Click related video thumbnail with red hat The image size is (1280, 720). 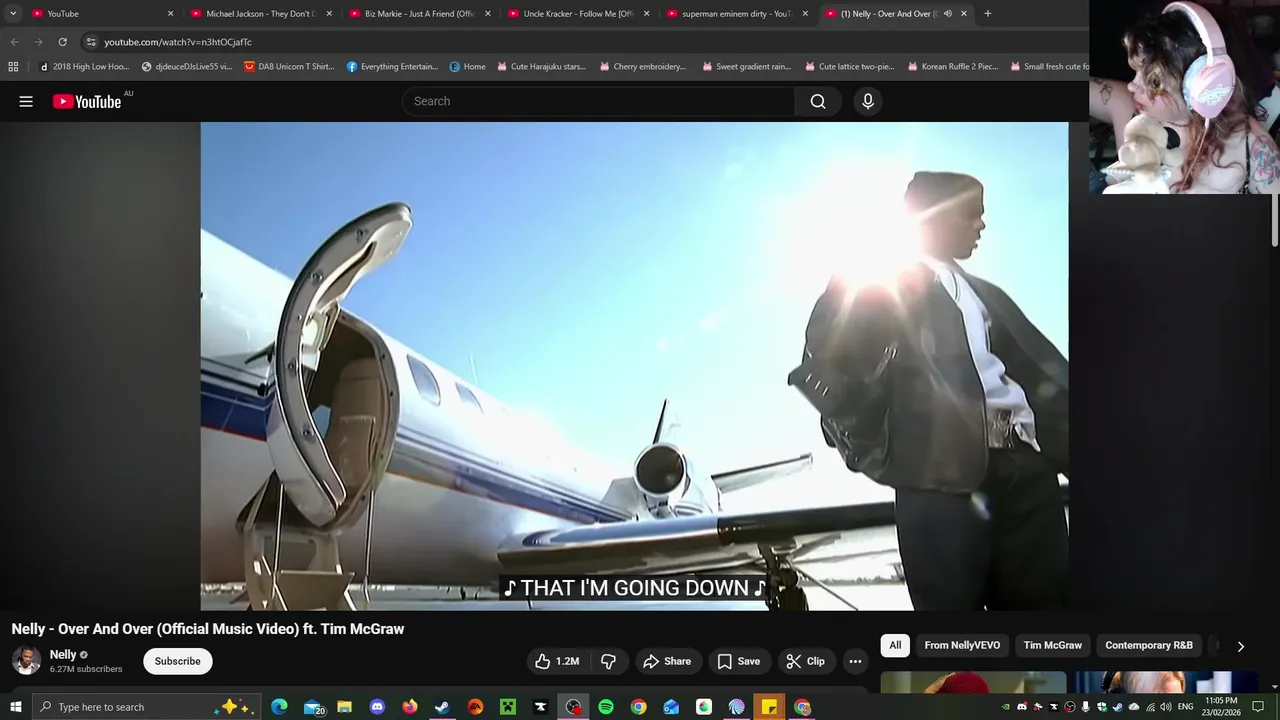click(973, 683)
